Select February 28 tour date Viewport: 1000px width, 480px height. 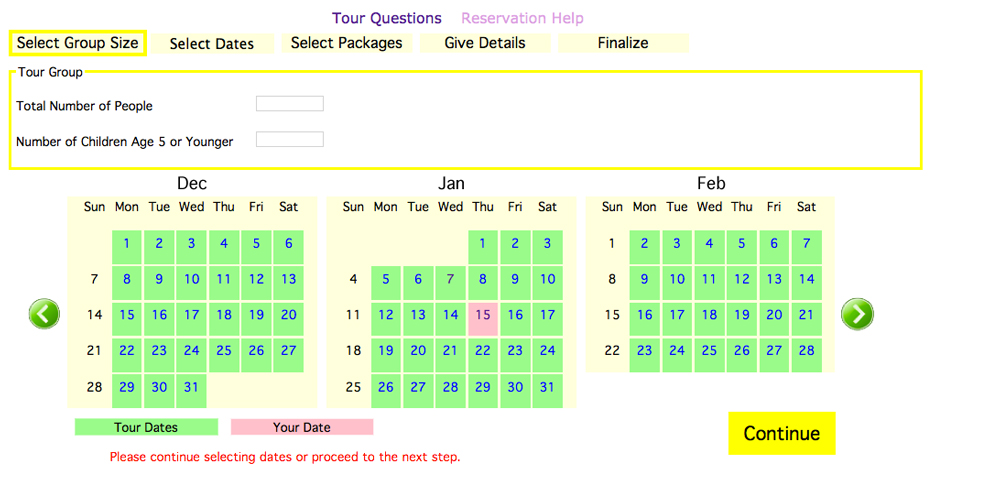tap(806, 351)
